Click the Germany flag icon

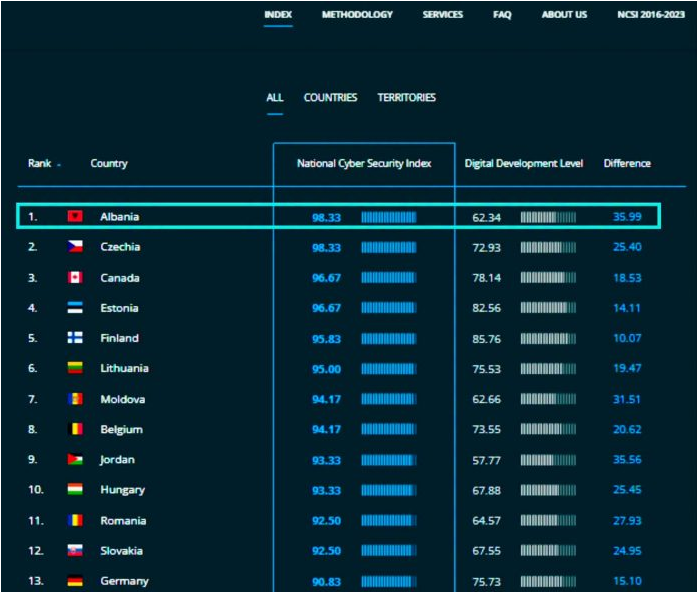pos(75,580)
